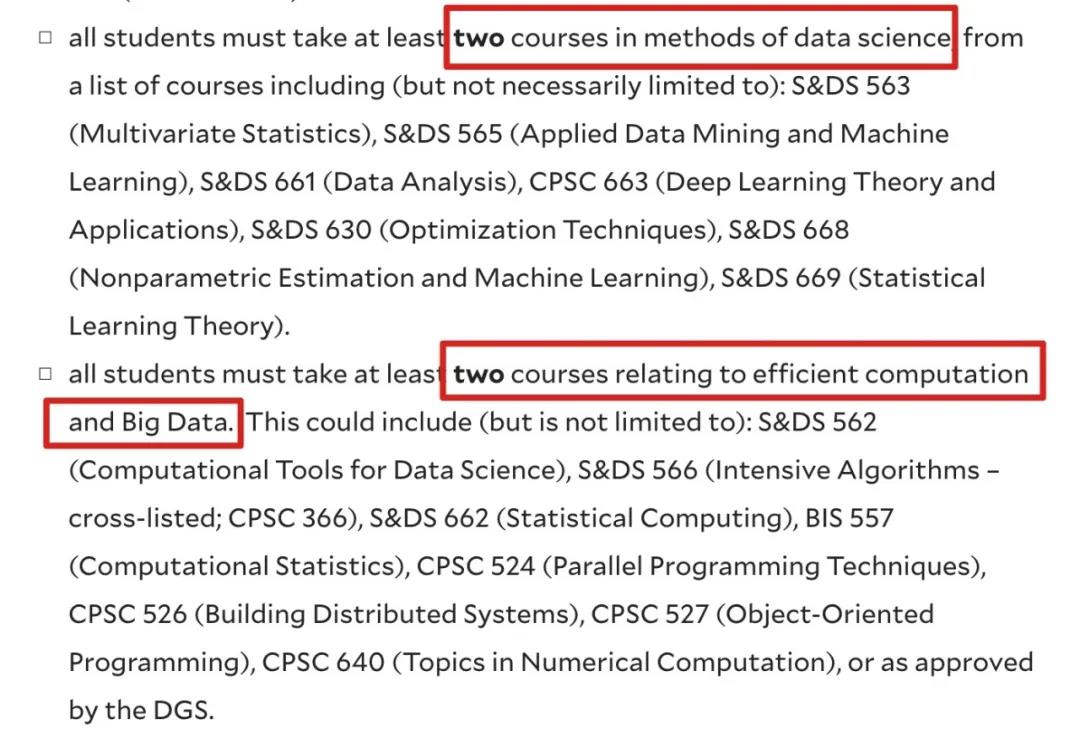Screen dimensions: 1080x747
Task: Click the BIS 557 course code
Action: pos(849,518)
